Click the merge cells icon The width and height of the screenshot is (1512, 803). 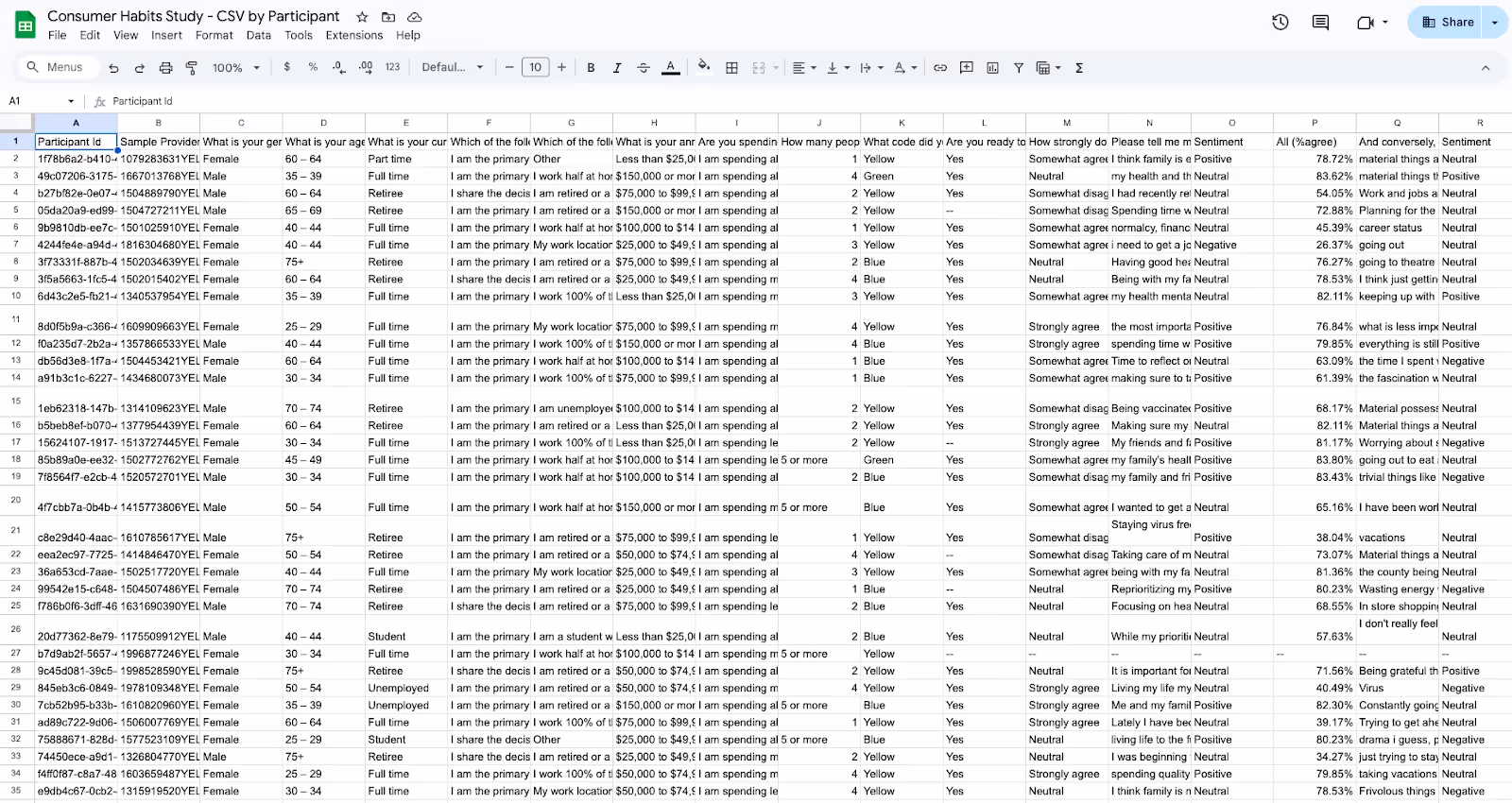[759, 68]
